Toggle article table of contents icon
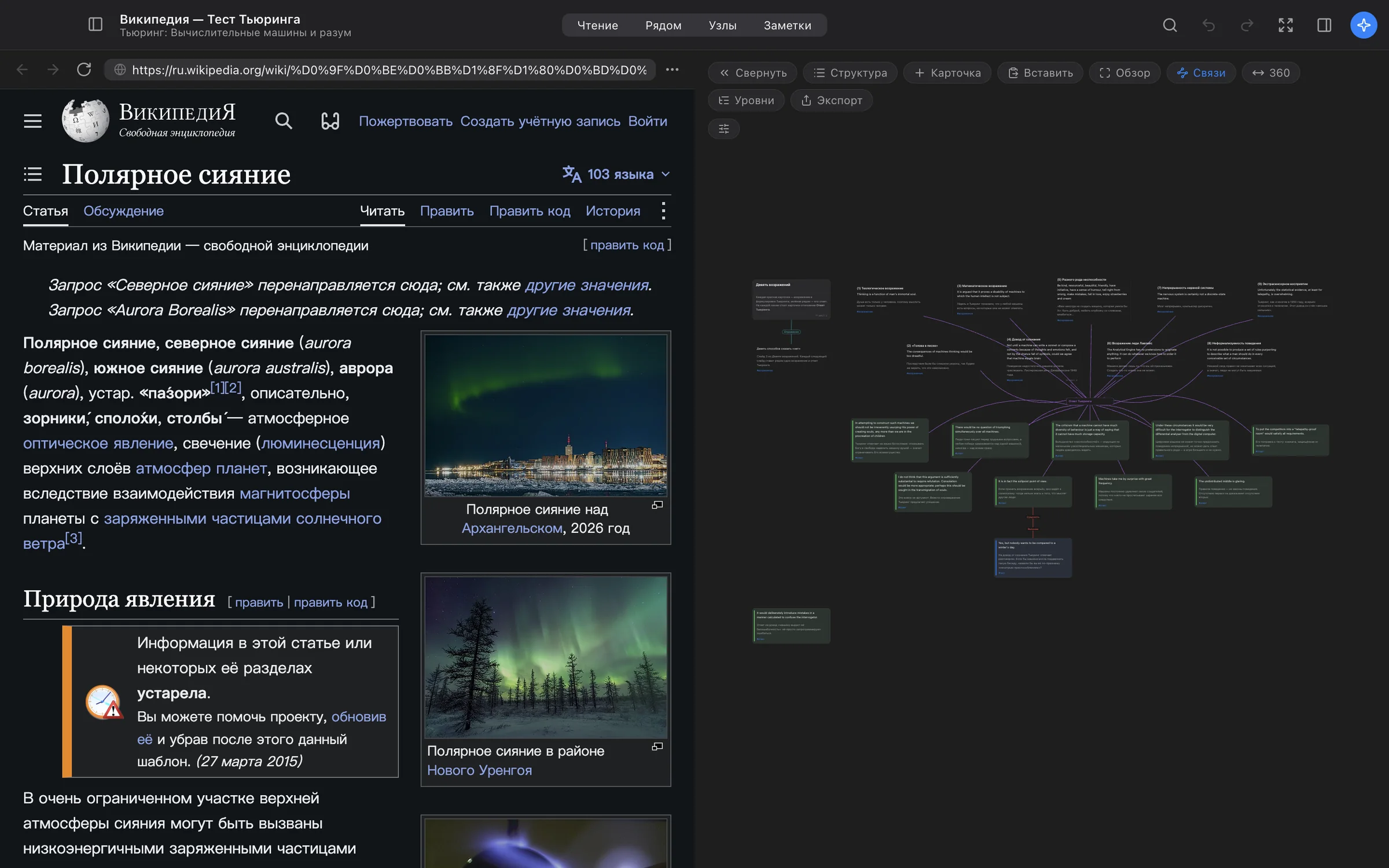 coord(33,174)
